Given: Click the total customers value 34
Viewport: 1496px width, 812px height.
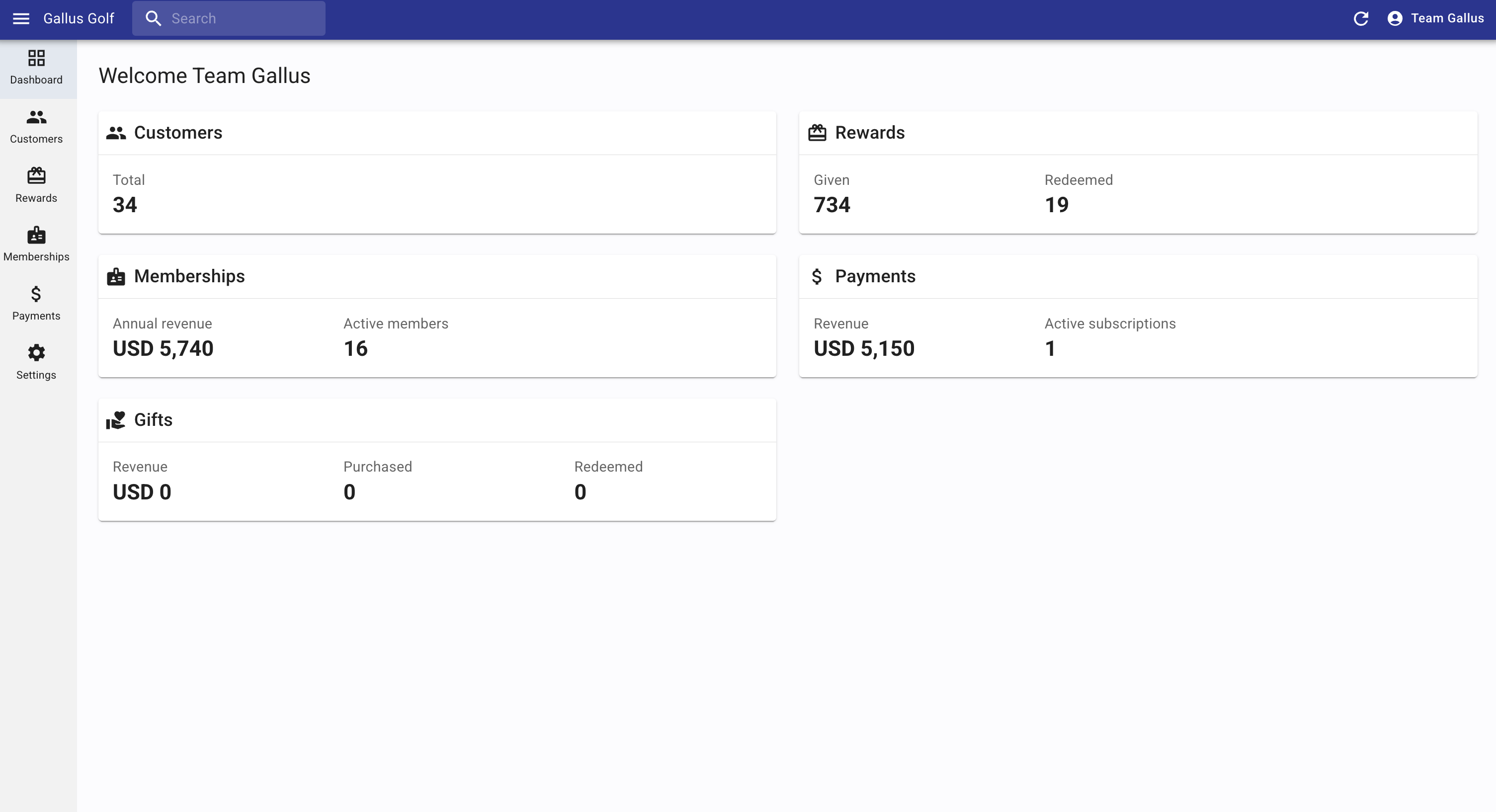Looking at the screenshot, I should 125,205.
